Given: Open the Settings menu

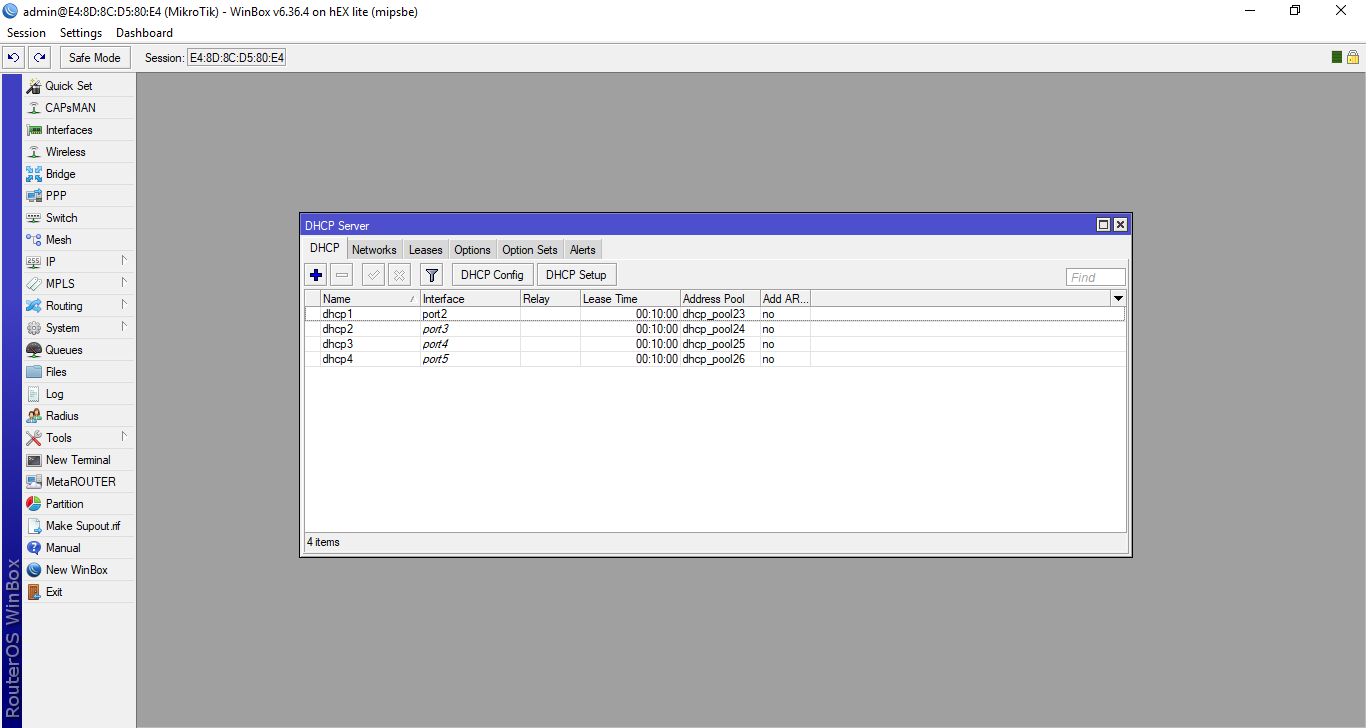Looking at the screenshot, I should tap(81, 33).
